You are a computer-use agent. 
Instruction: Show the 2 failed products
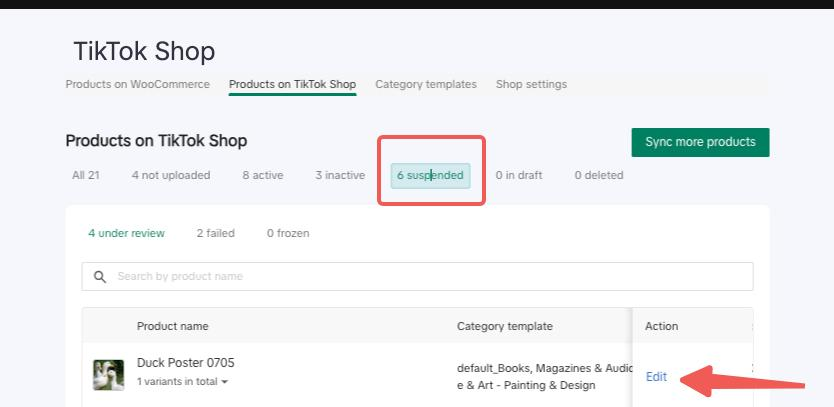pos(215,233)
